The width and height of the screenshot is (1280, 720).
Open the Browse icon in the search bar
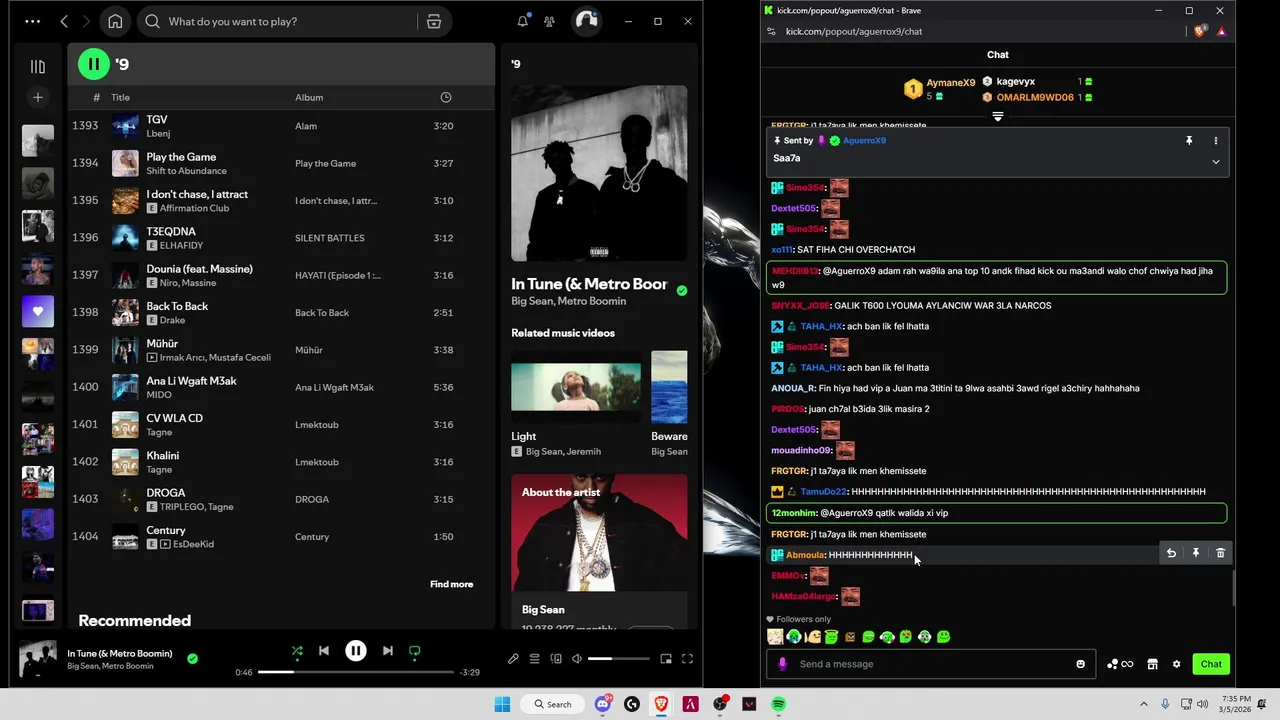434,21
